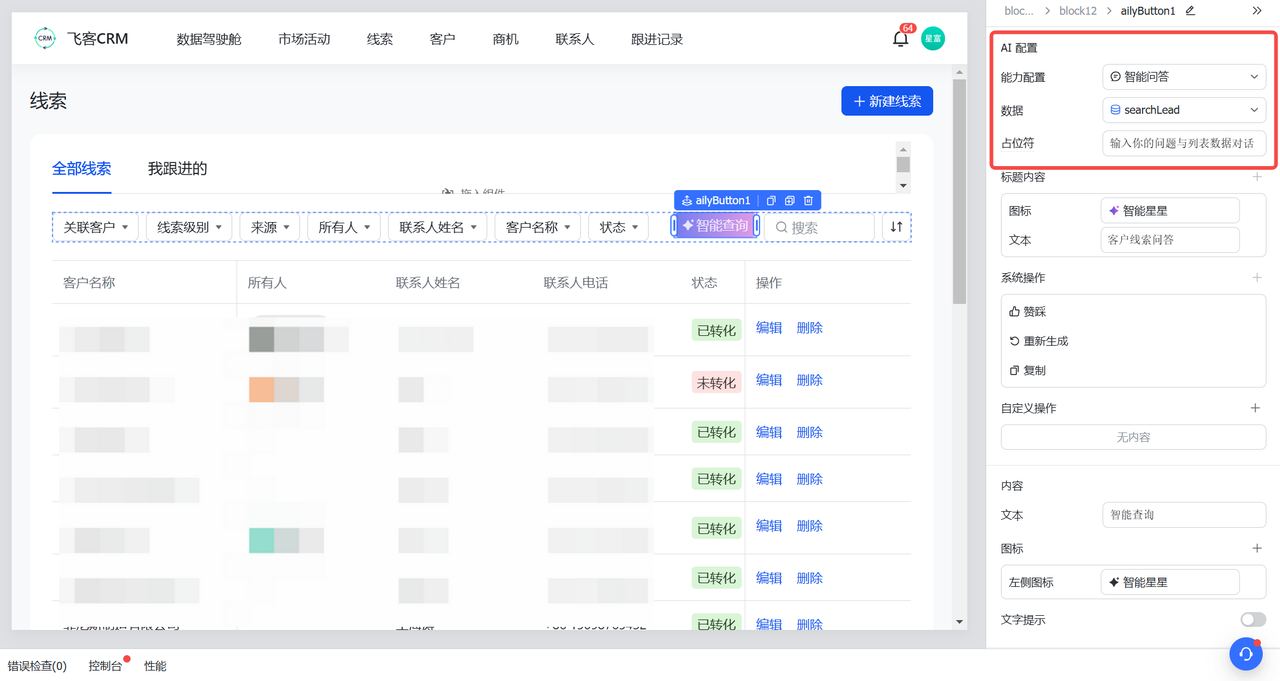Expand the 状态 filter dropdown
1280x681 pixels.
tap(618, 227)
